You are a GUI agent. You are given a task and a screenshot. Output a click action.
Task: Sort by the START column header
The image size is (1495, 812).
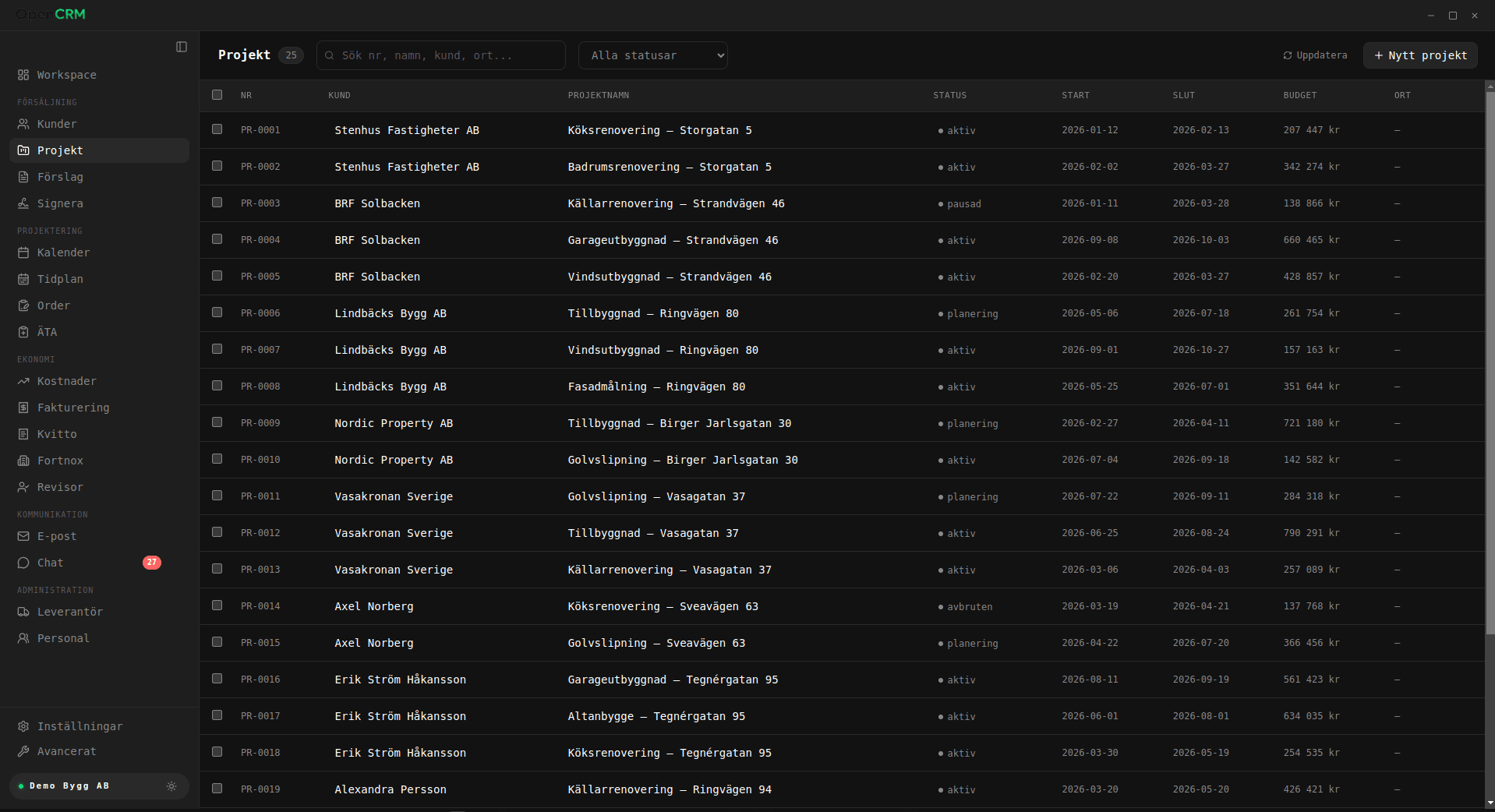[x=1076, y=95]
